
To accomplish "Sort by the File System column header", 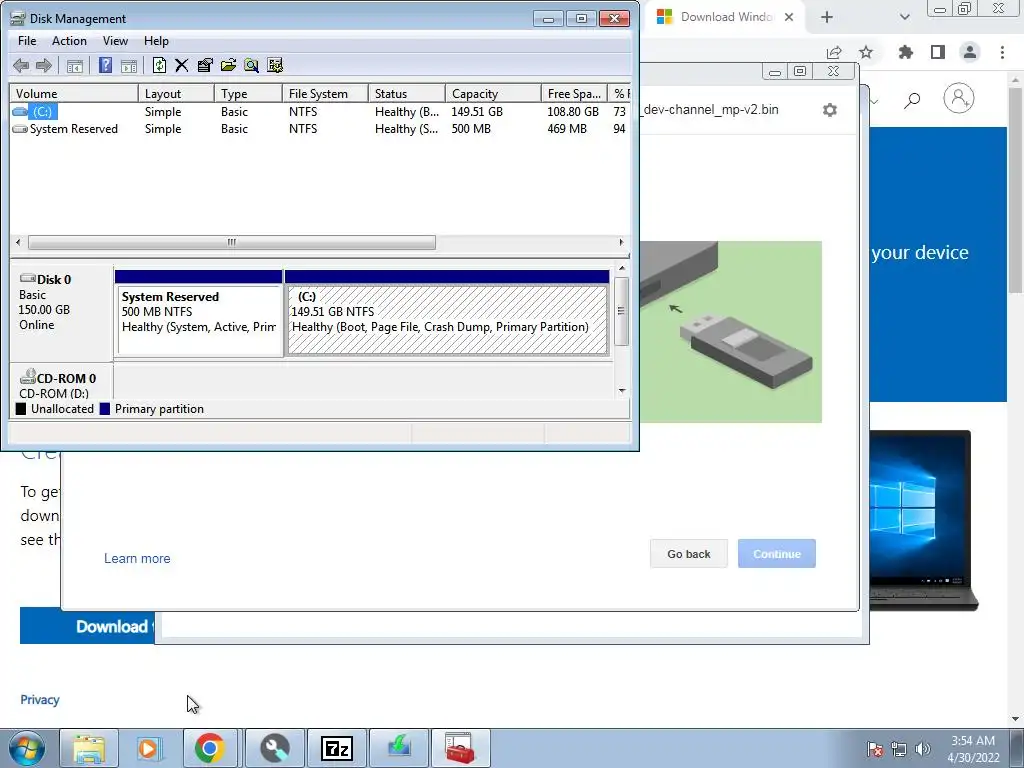I will pyautogui.click(x=325, y=93).
